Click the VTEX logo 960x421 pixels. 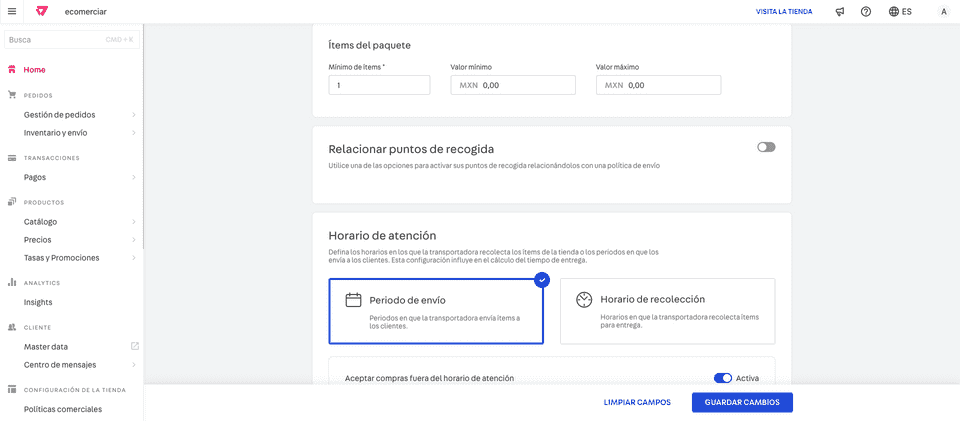pyautogui.click(x=42, y=12)
